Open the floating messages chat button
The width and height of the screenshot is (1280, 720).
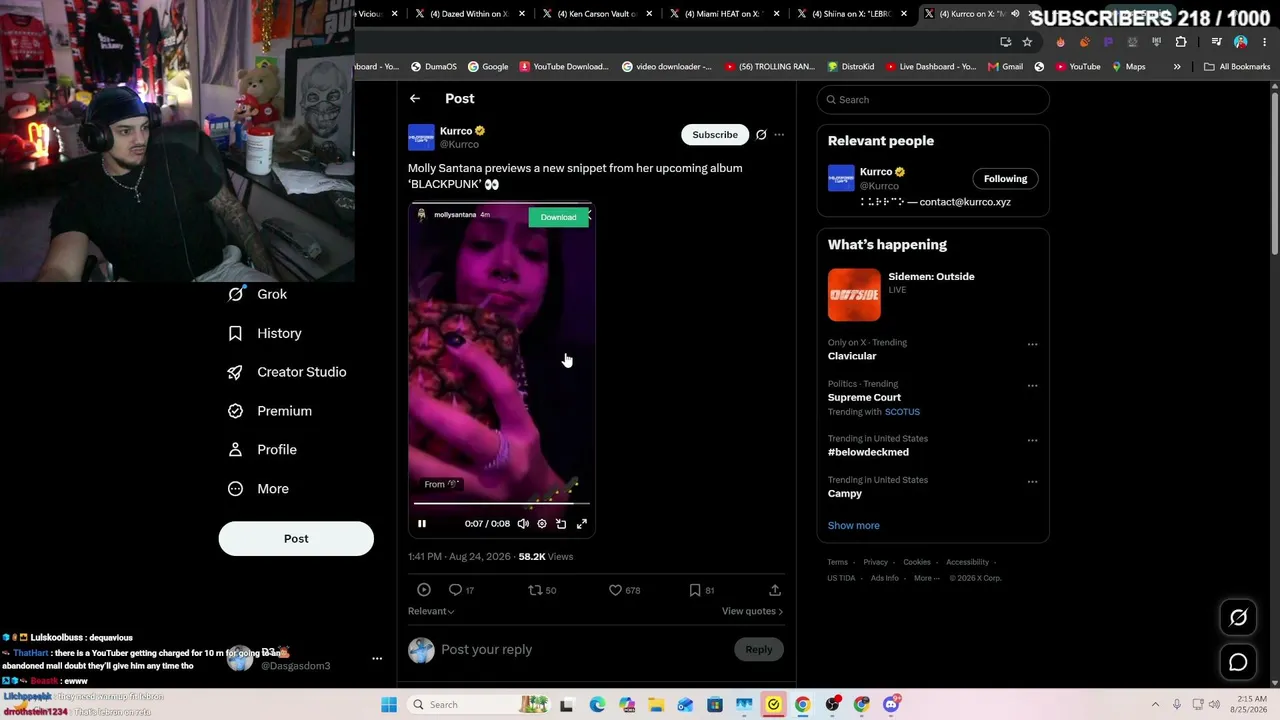coord(1238,662)
